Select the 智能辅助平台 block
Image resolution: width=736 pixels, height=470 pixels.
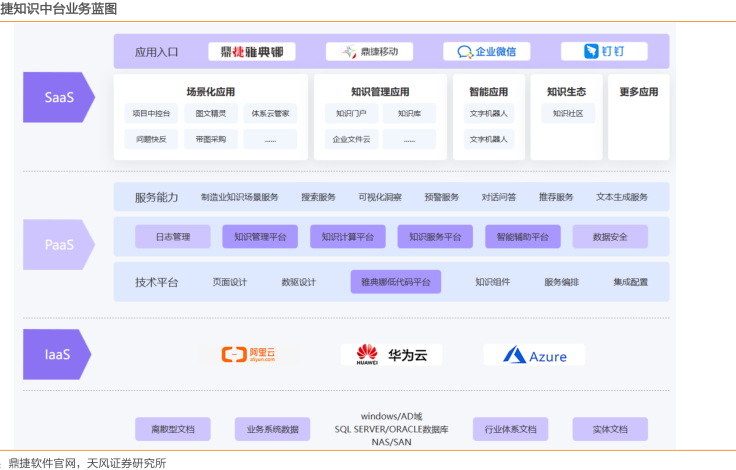coord(522,237)
